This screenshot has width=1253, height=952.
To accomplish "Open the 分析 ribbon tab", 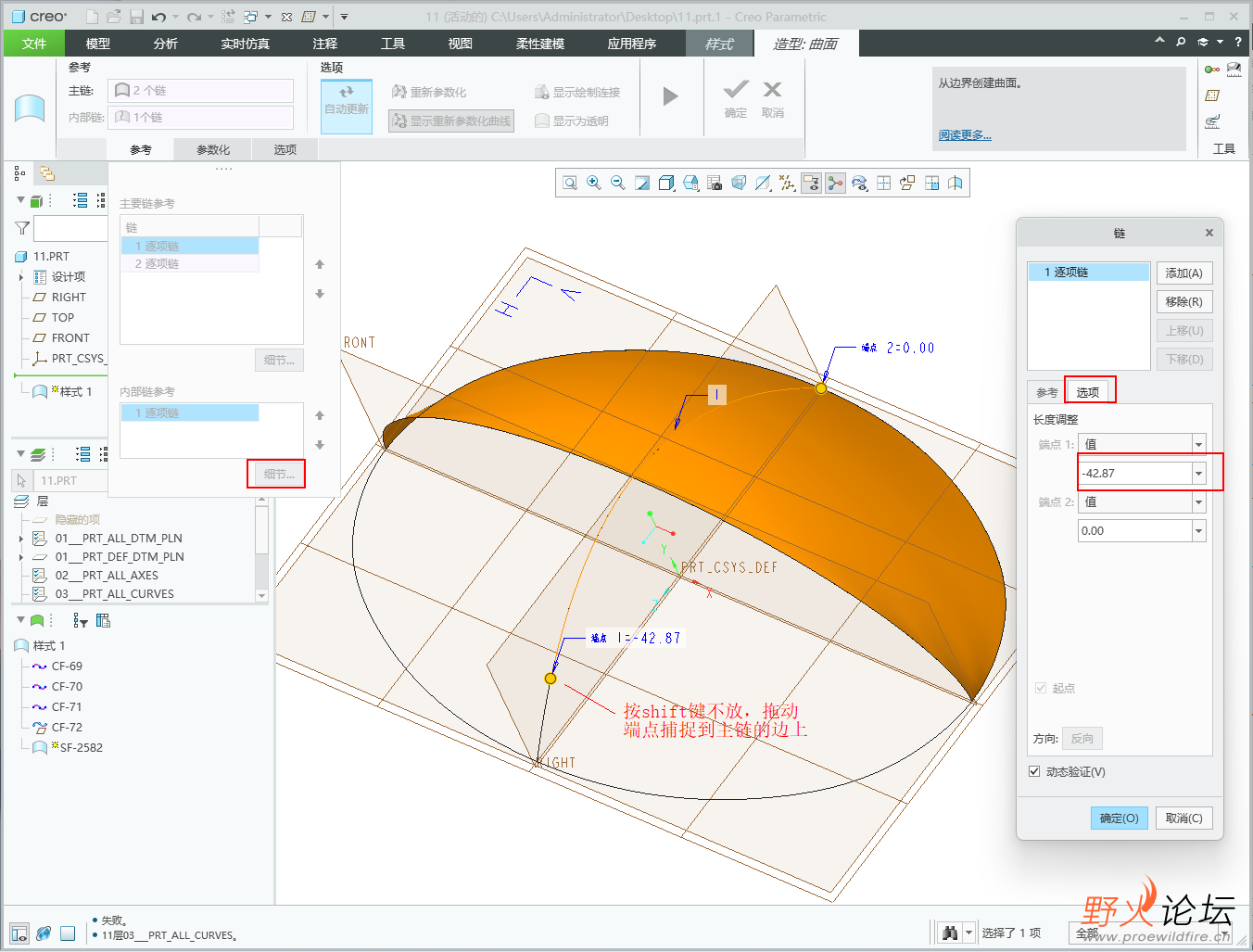I will click(x=166, y=44).
